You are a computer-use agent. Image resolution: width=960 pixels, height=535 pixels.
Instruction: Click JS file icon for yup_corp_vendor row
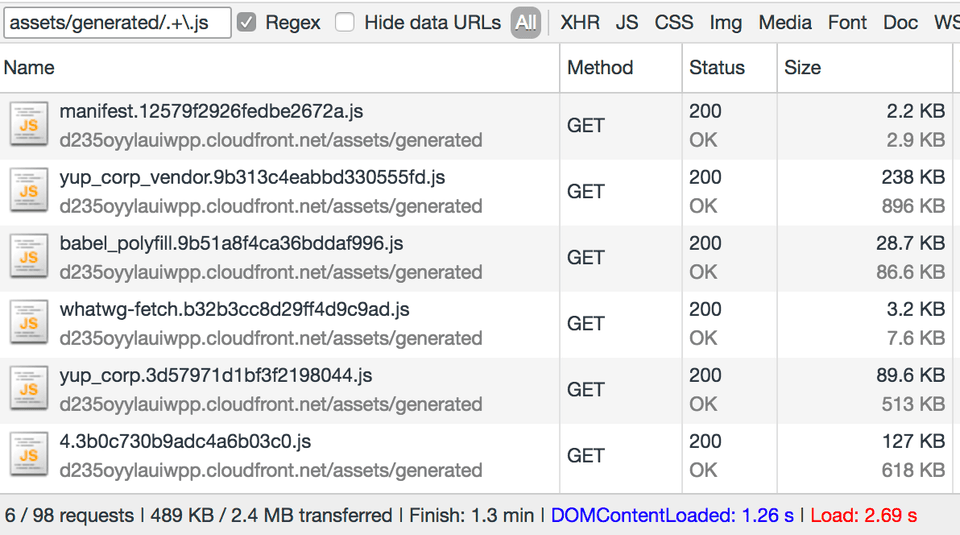click(x=29, y=190)
